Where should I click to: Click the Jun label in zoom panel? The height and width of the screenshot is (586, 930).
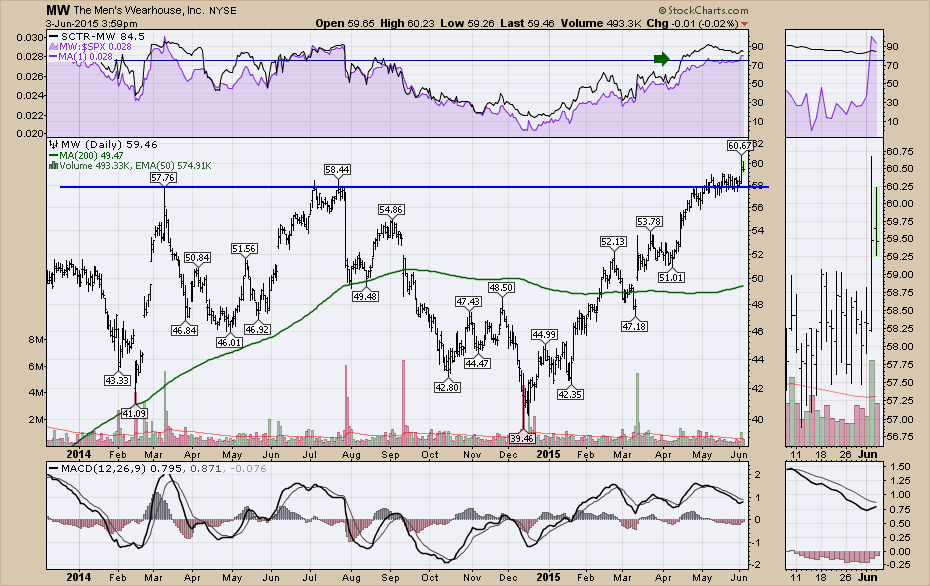click(x=868, y=454)
